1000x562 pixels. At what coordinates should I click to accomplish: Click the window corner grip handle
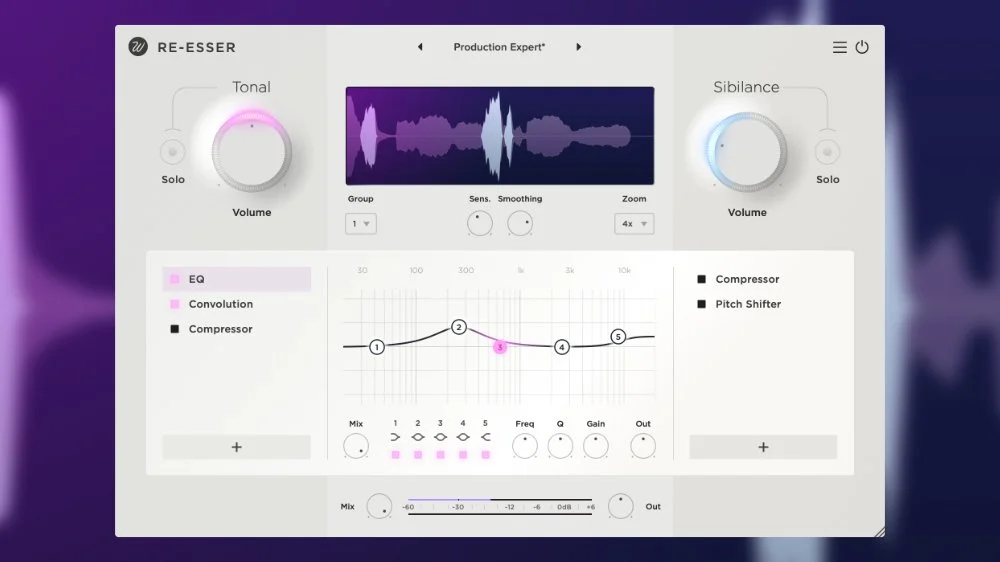879,532
